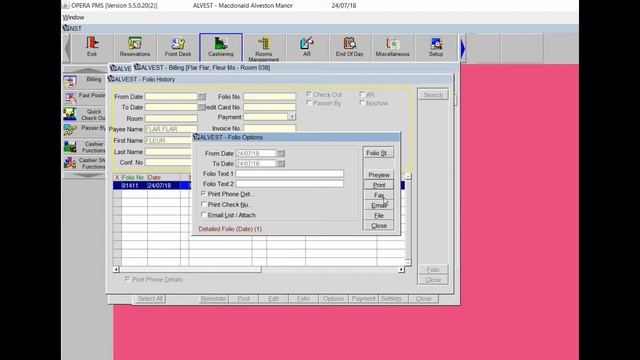Open the Setup module
Viewport: 640px width, 360px height.
point(436,47)
